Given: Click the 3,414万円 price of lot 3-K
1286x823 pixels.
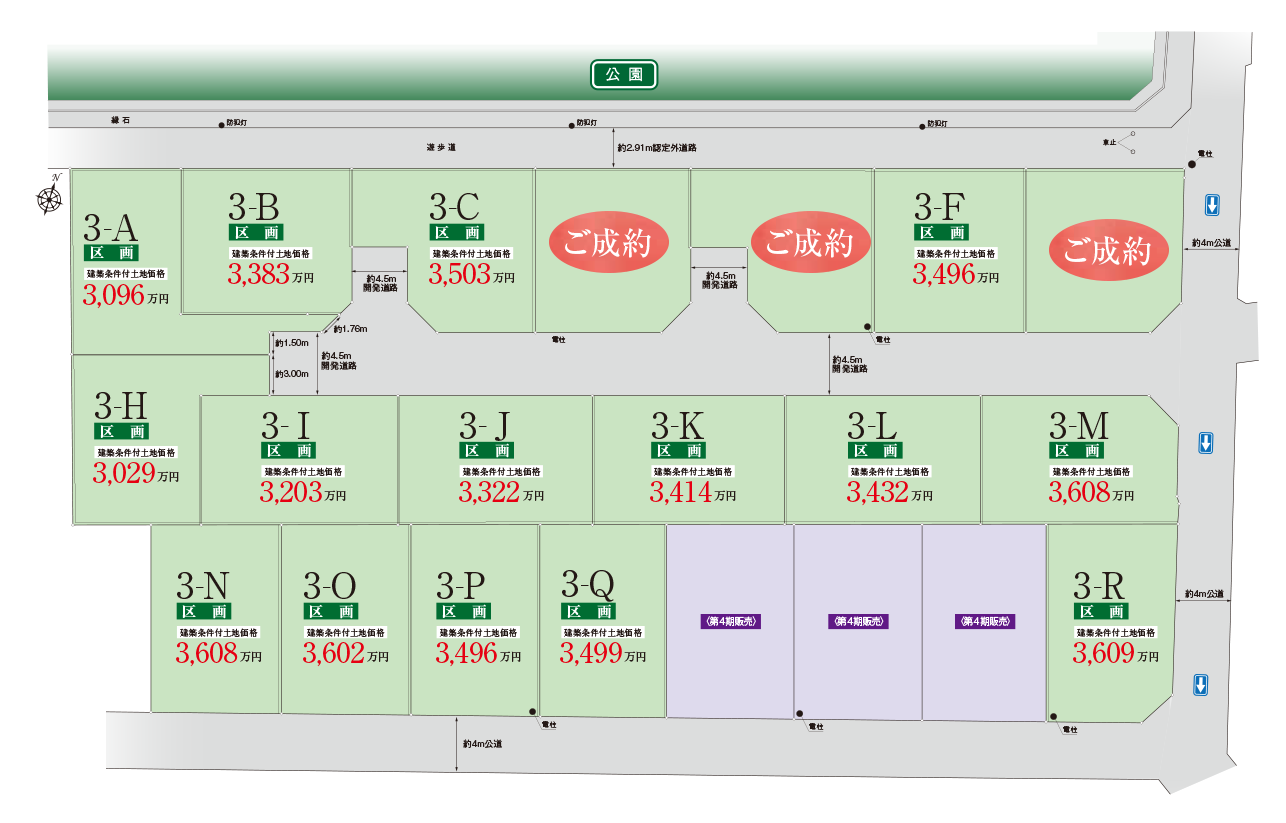Looking at the screenshot, I should point(693,491).
